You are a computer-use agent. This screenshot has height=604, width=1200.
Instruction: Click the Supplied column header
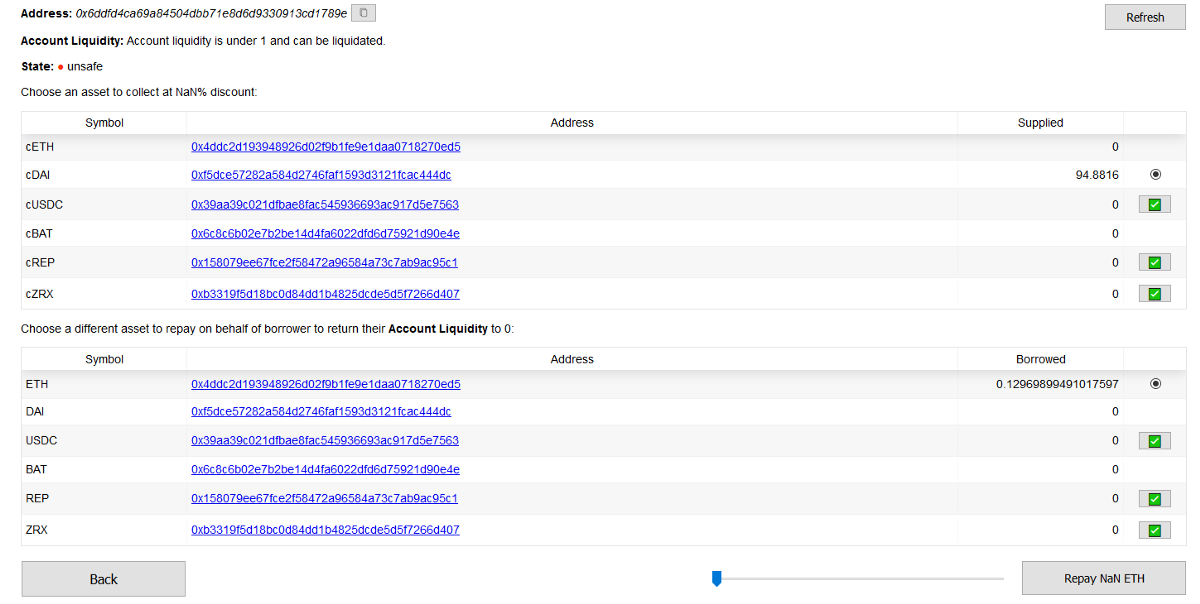point(1040,123)
